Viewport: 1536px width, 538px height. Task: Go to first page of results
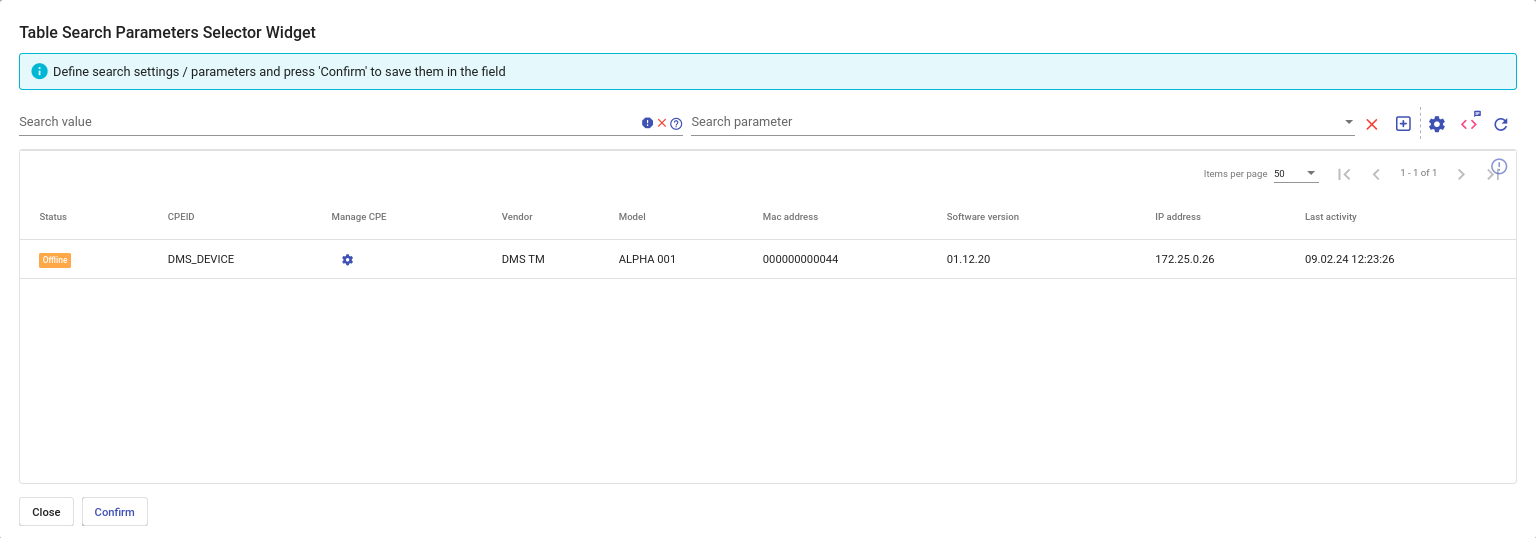pyautogui.click(x=1344, y=174)
